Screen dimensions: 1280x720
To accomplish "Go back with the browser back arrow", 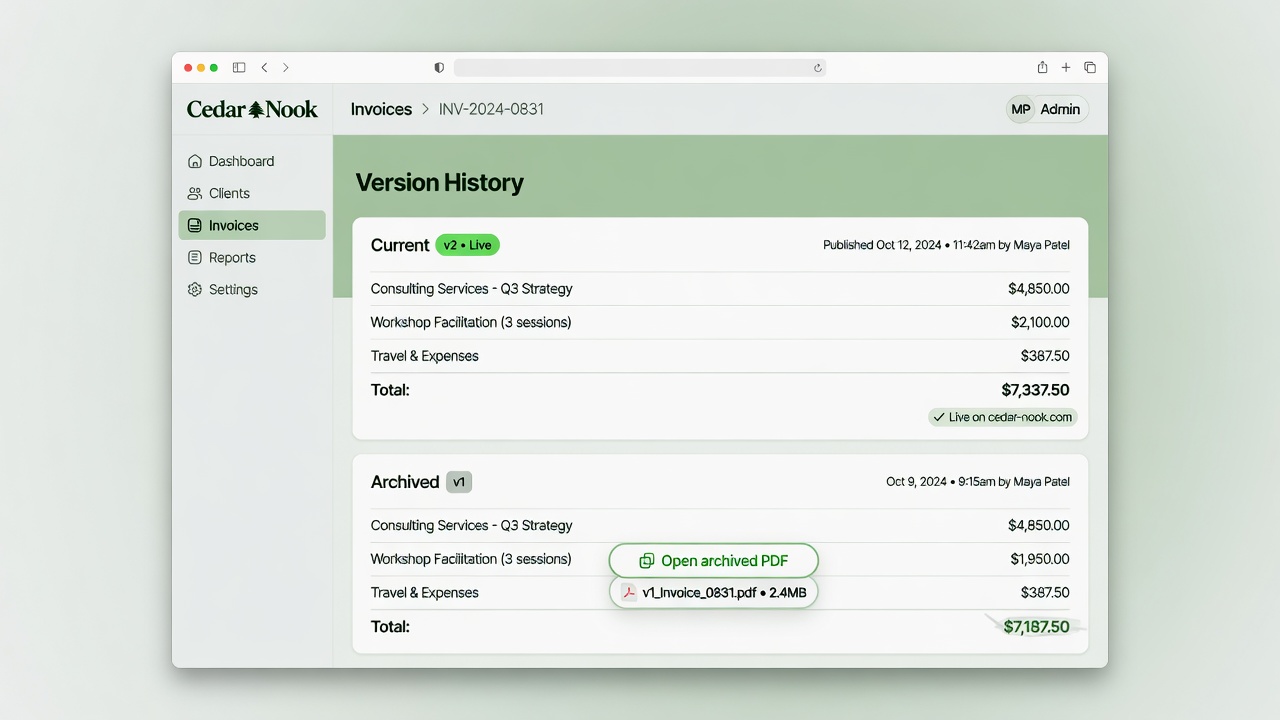I will pyautogui.click(x=264, y=68).
